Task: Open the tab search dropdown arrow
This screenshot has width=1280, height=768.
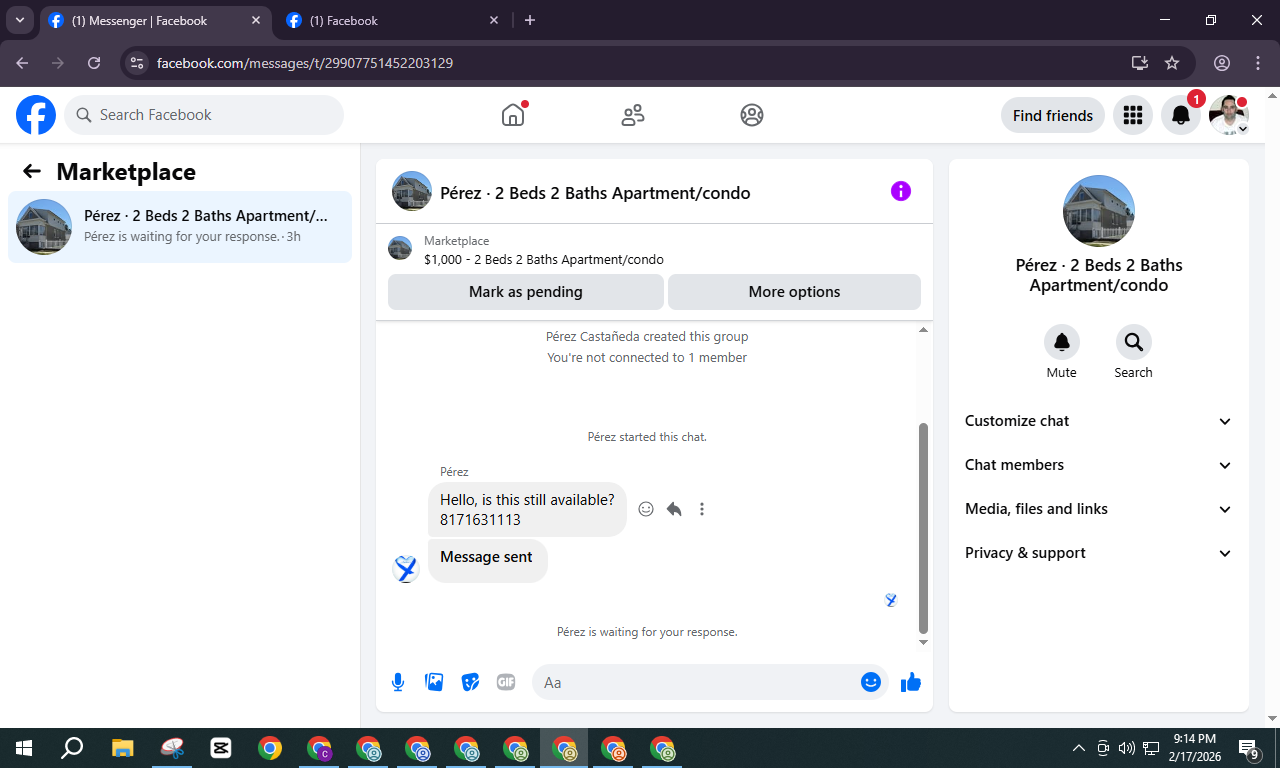Action: tap(19, 20)
